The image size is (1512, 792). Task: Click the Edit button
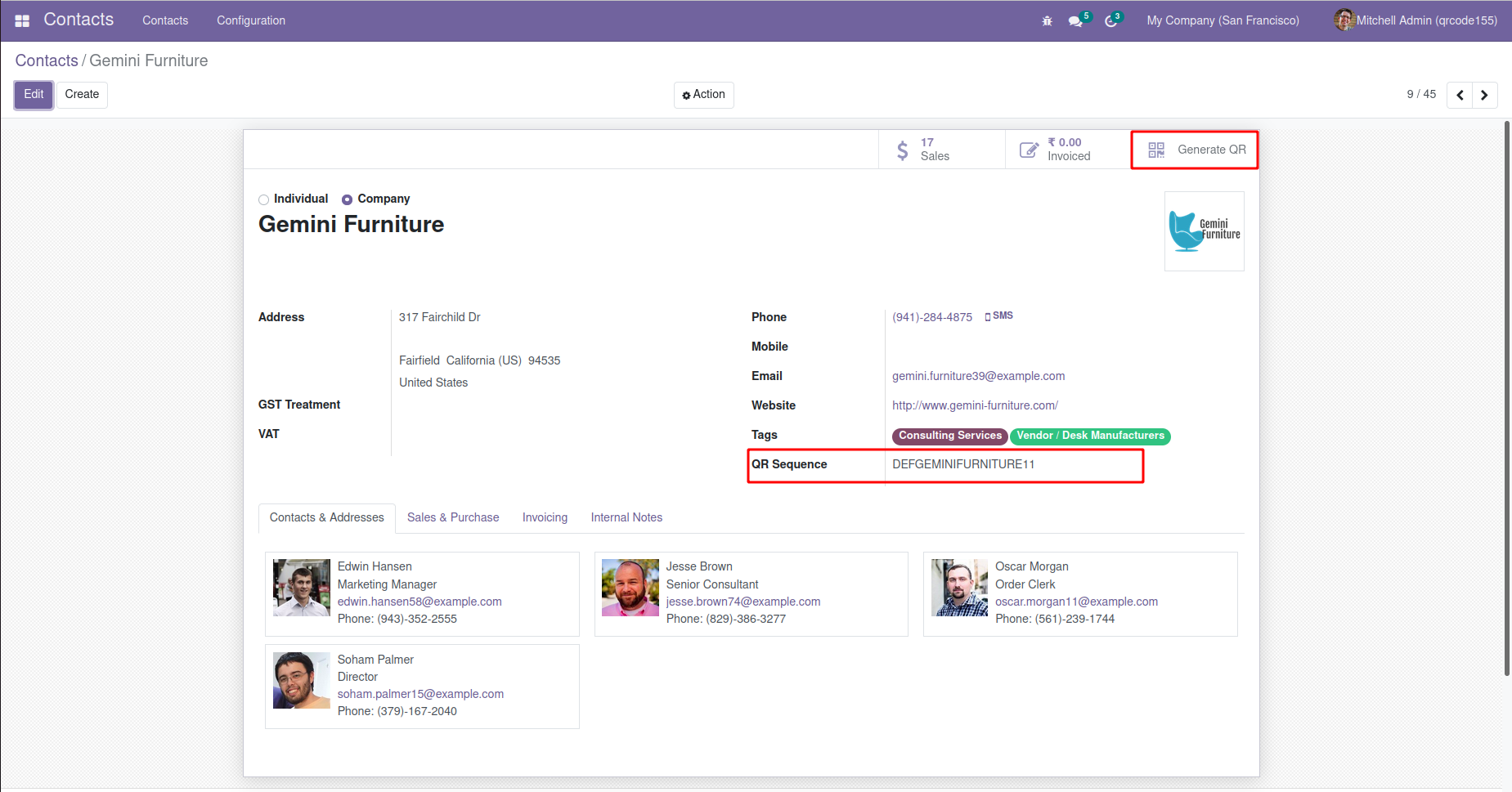[x=34, y=95]
